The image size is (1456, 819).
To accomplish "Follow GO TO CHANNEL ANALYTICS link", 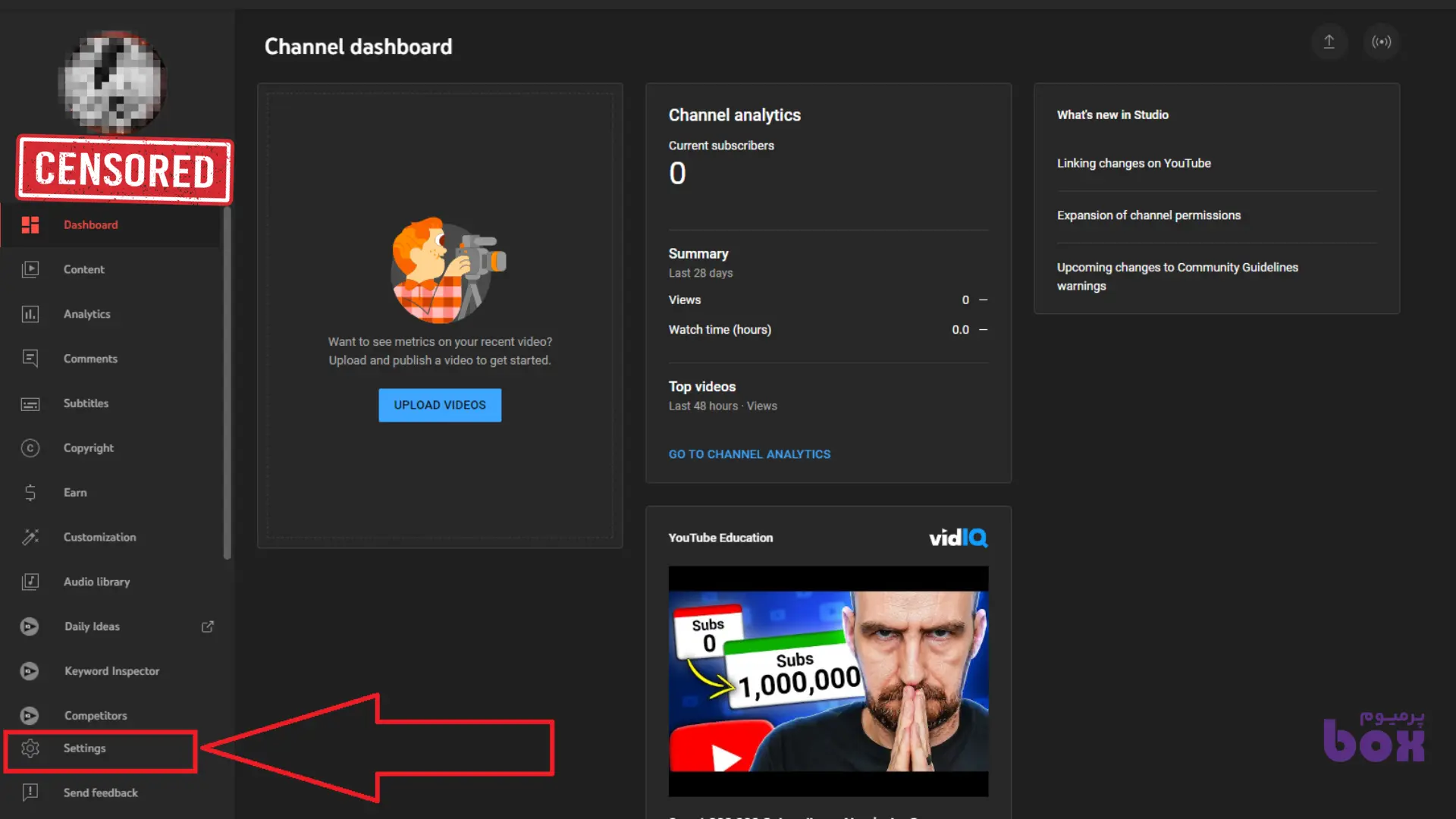I will coord(749,454).
